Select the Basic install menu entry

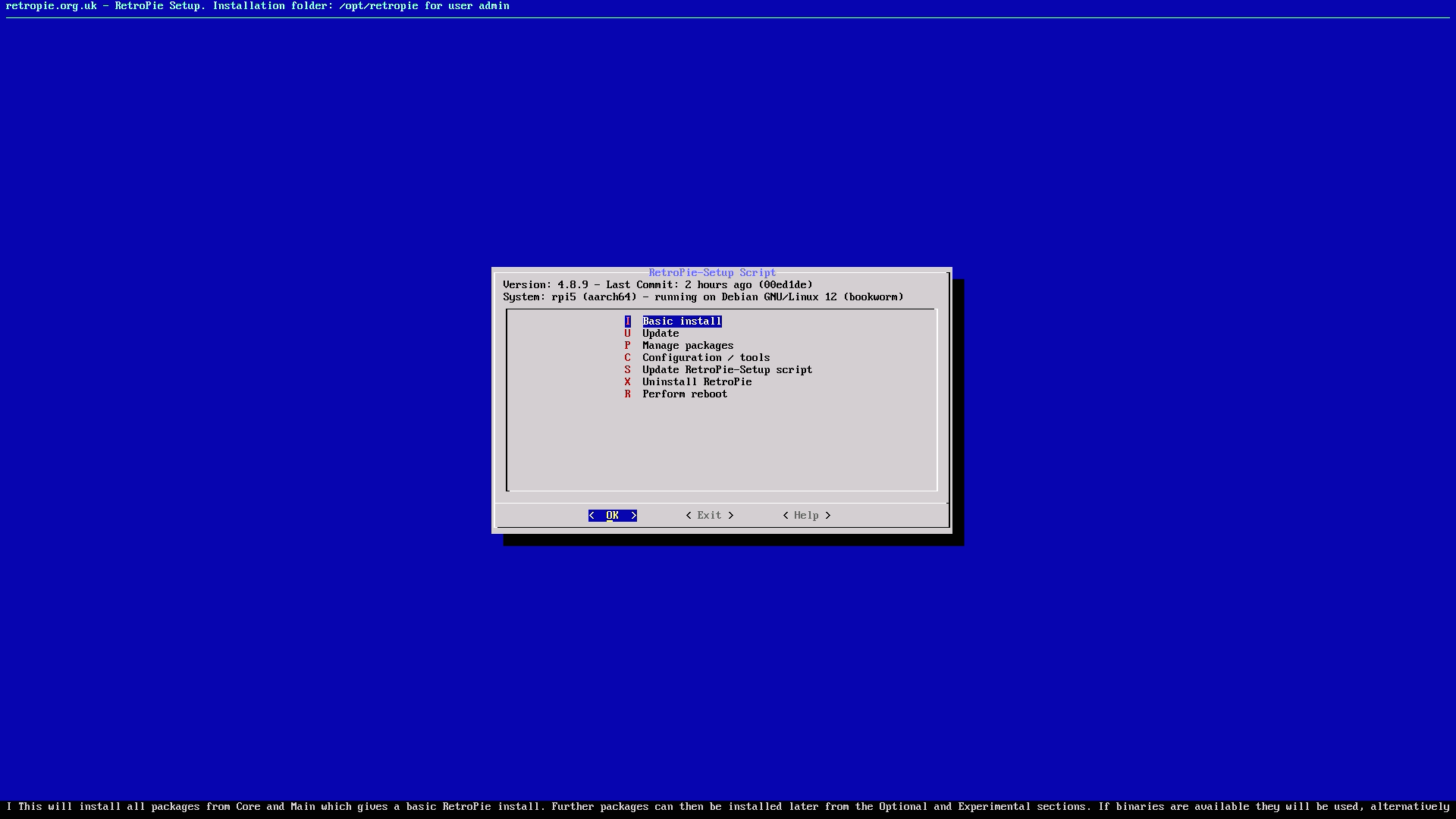tap(681, 322)
